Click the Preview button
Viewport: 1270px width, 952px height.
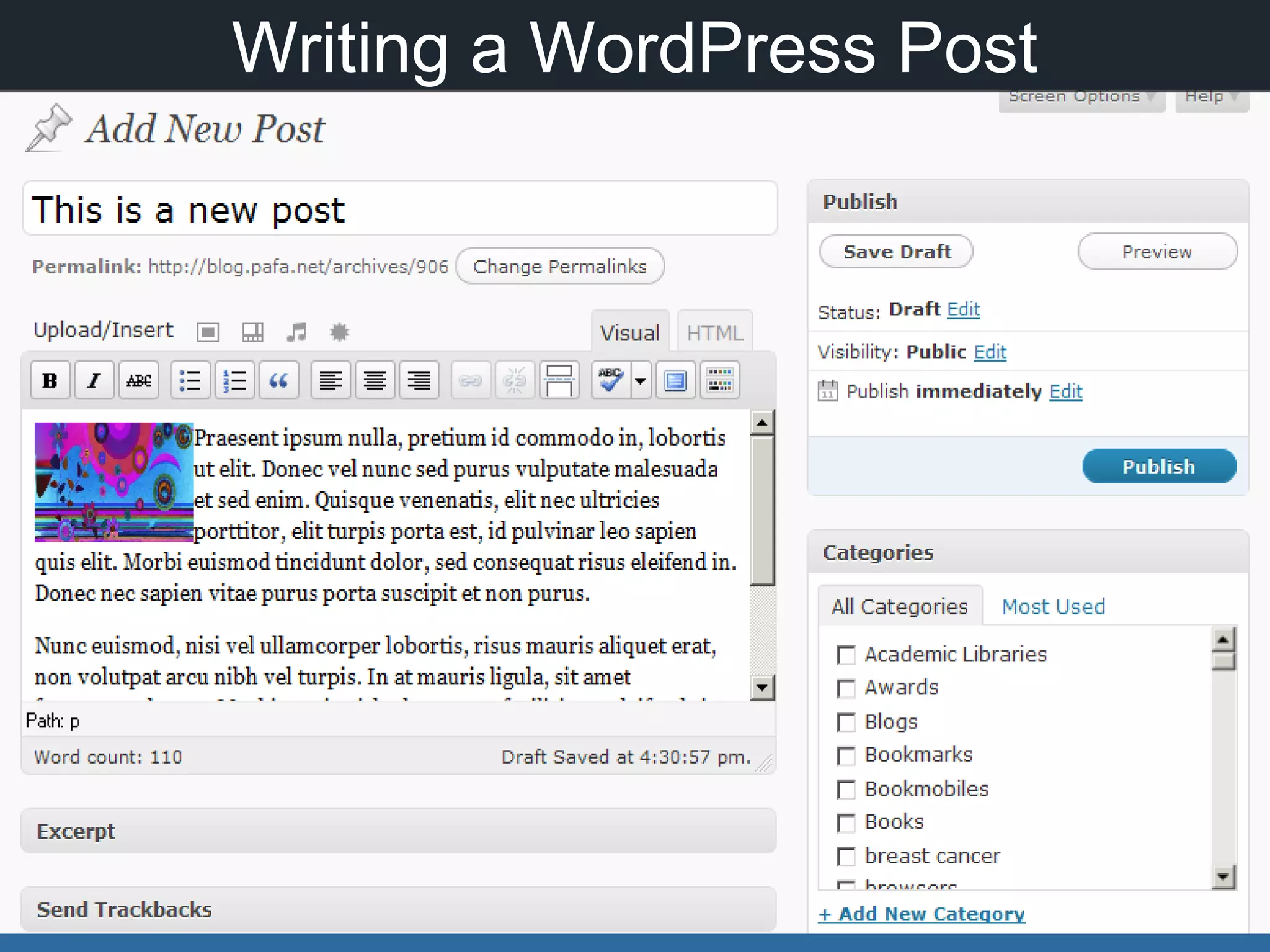(1157, 252)
